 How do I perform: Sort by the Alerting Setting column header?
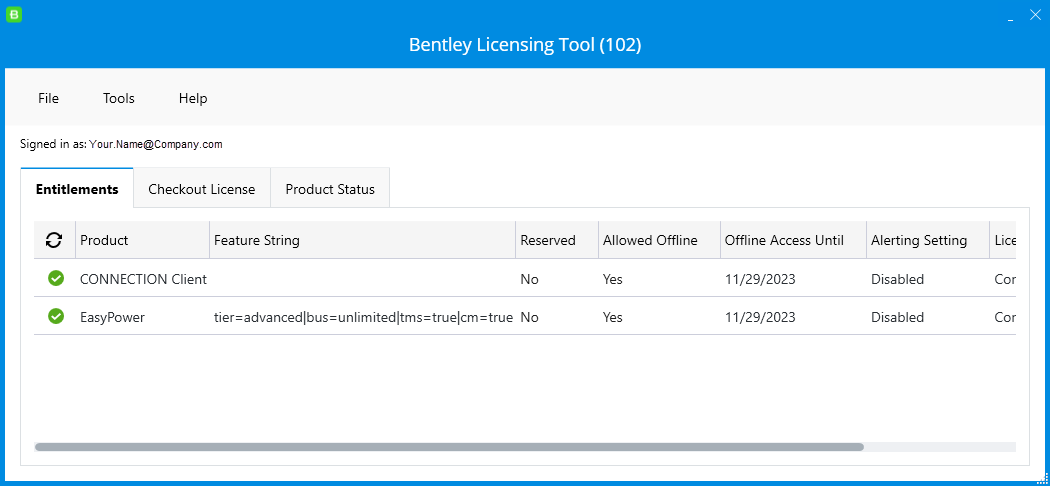pyautogui.click(x=927, y=240)
